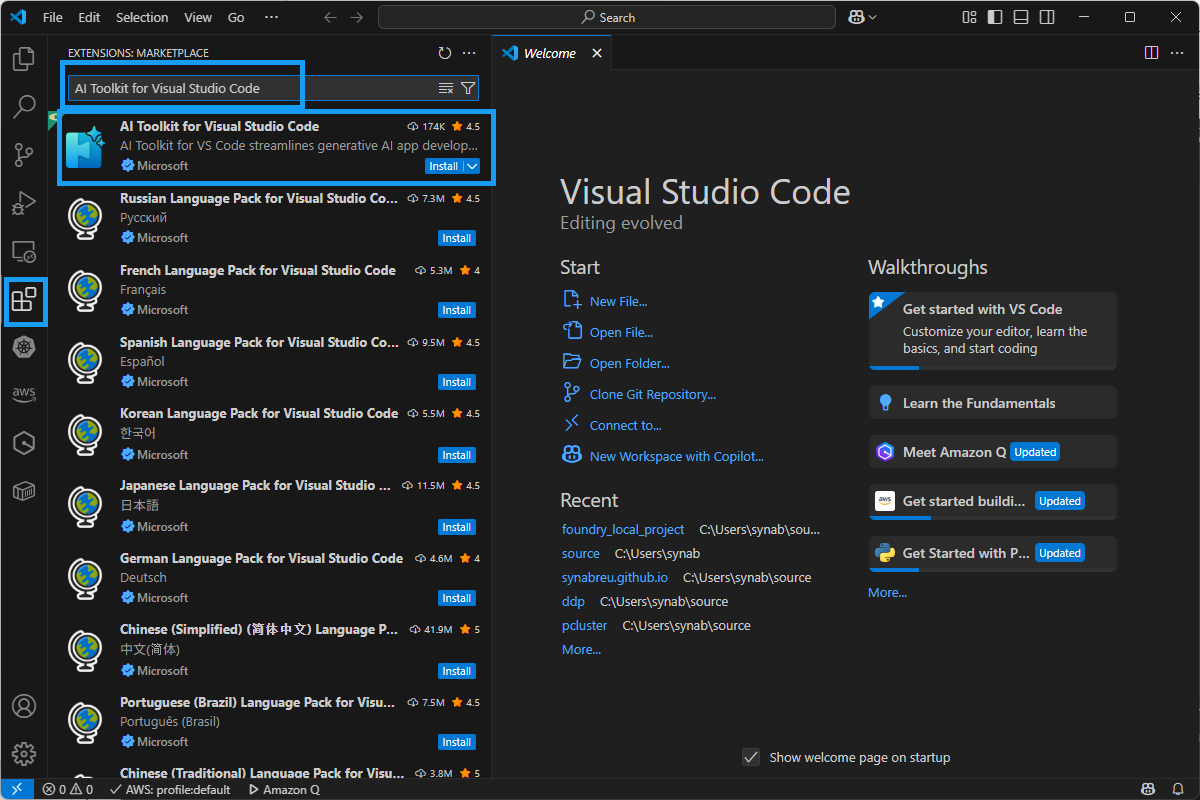The image size is (1200, 800).
Task: Install the Korean Language Pack
Action: point(457,455)
